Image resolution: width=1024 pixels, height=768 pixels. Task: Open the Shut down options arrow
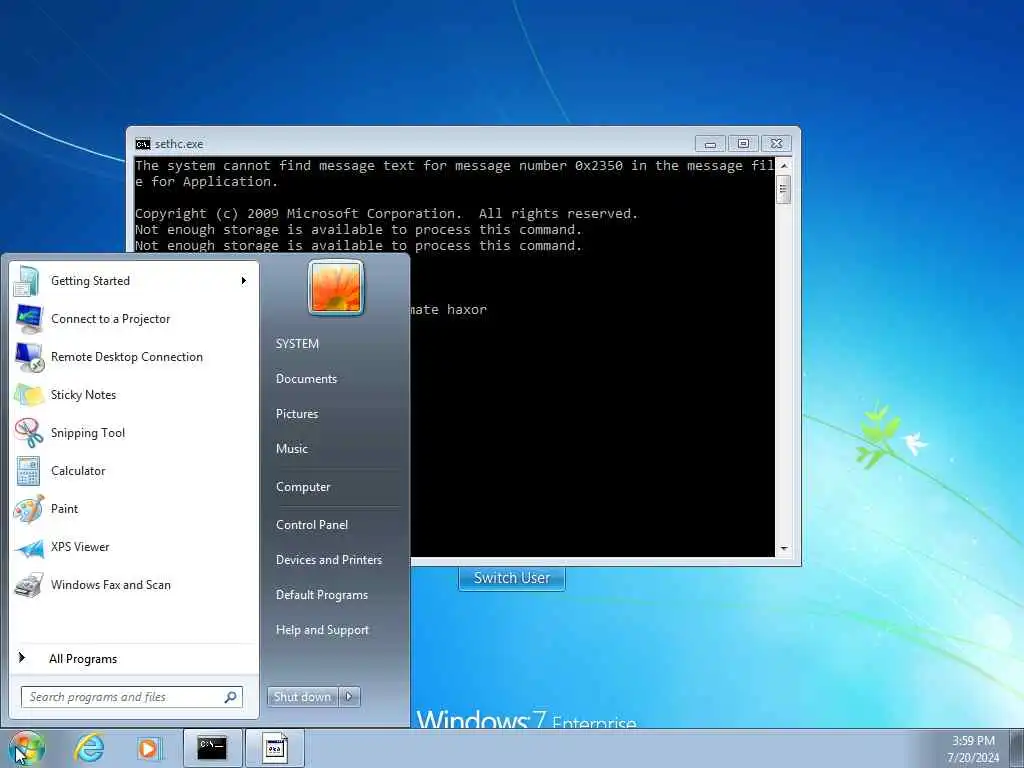pos(349,697)
